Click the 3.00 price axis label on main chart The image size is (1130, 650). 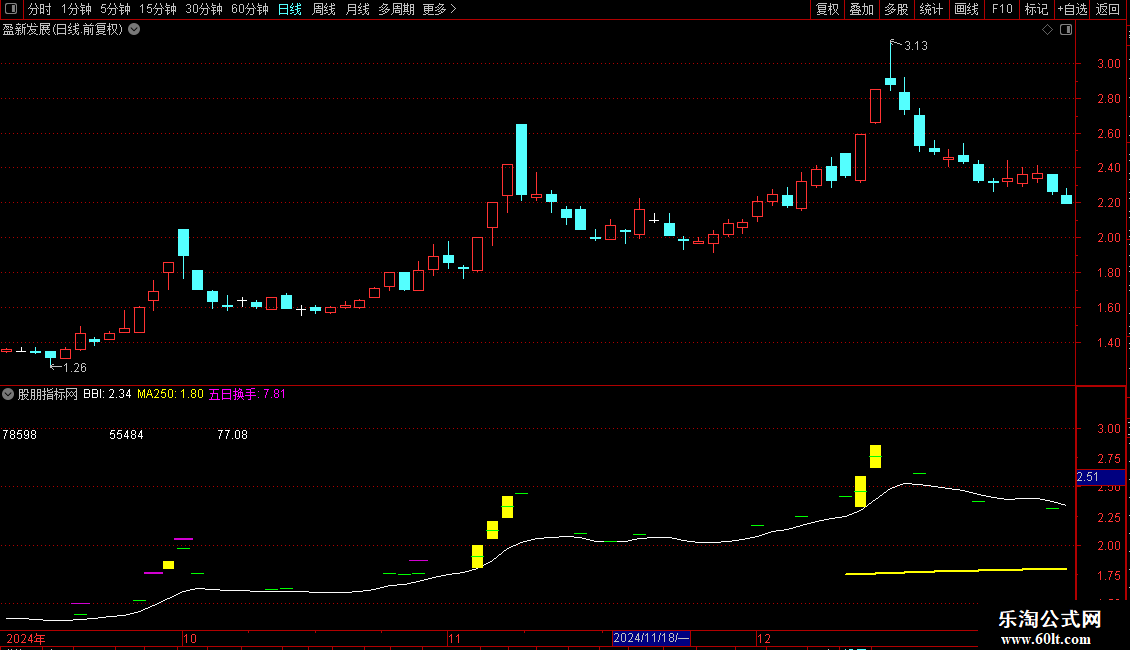coord(1108,63)
